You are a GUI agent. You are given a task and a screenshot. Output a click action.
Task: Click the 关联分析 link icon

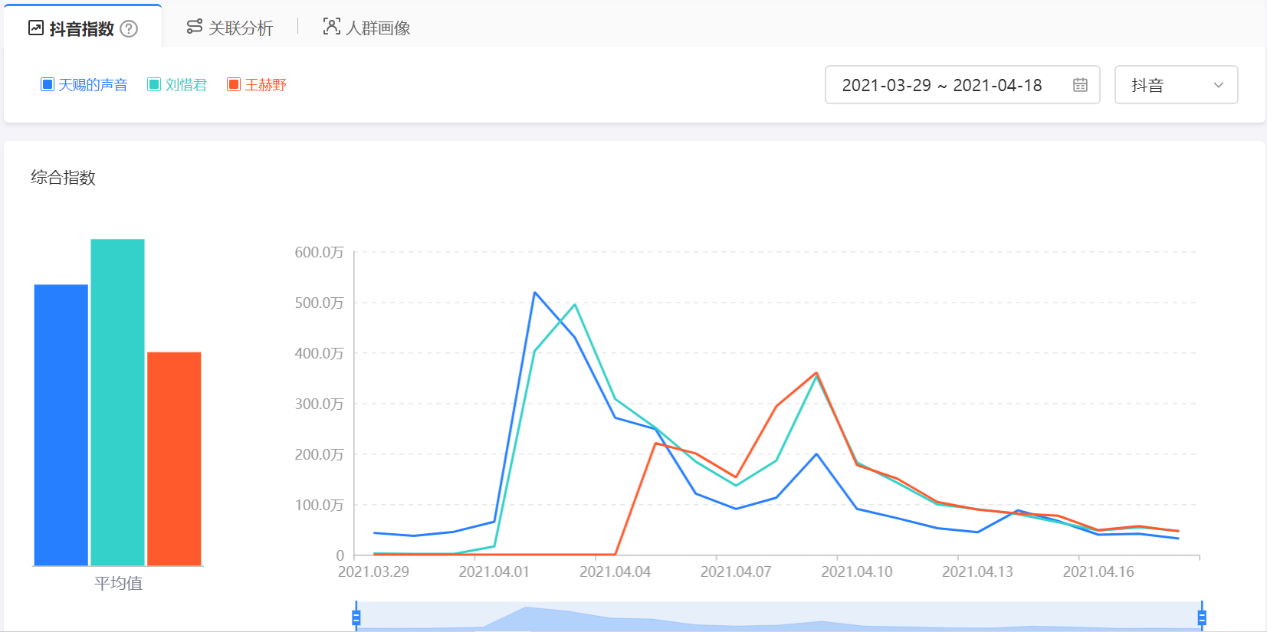point(194,27)
